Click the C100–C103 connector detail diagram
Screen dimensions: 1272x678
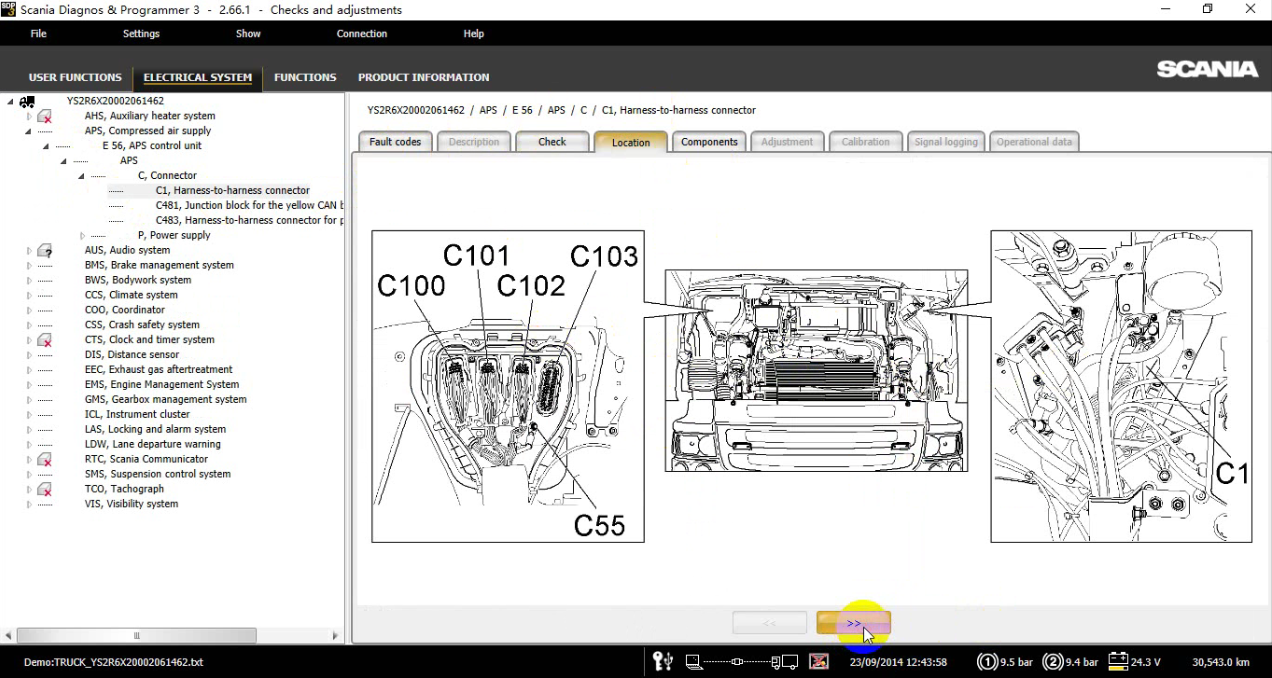(x=508, y=387)
